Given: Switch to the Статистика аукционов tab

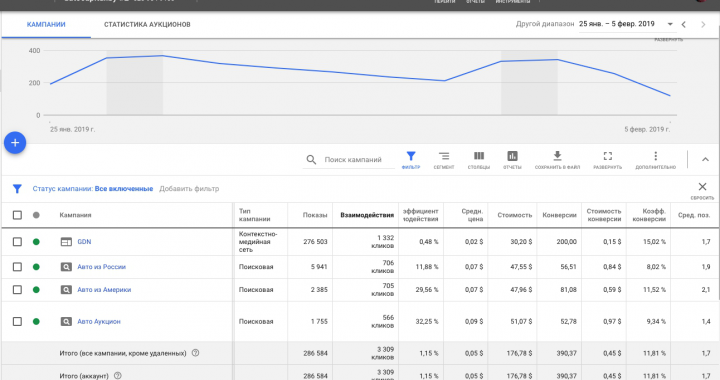Looking at the screenshot, I should [x=147, y=24].
